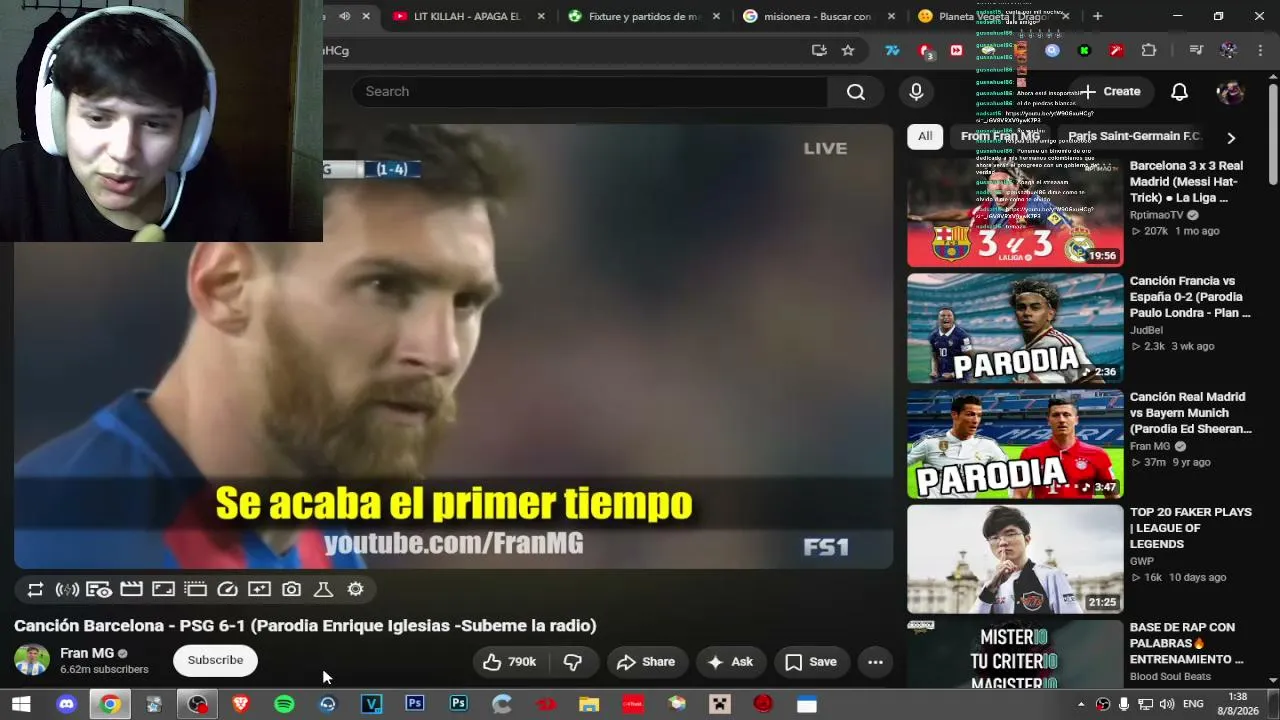This screenshot has height=720, width=1280.
Task: Open OBS Studio from the taskbar
Action: 198,705
